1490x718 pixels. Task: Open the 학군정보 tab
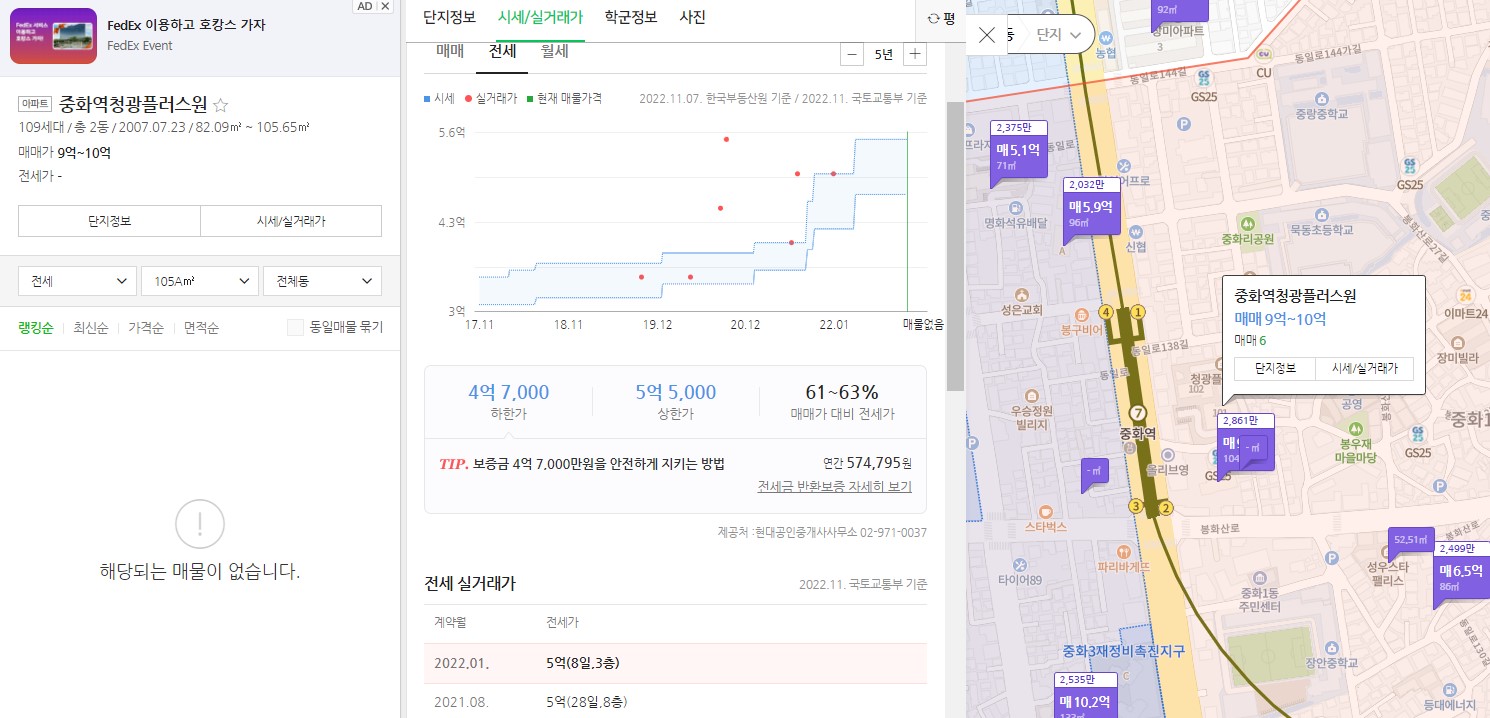pyautogui.click(x=631, y=17)
